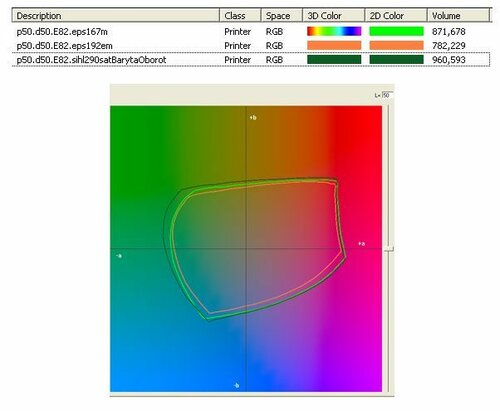500x411 pixels.
Task: Click the 2D Color column header
Action: click(396, 16)
